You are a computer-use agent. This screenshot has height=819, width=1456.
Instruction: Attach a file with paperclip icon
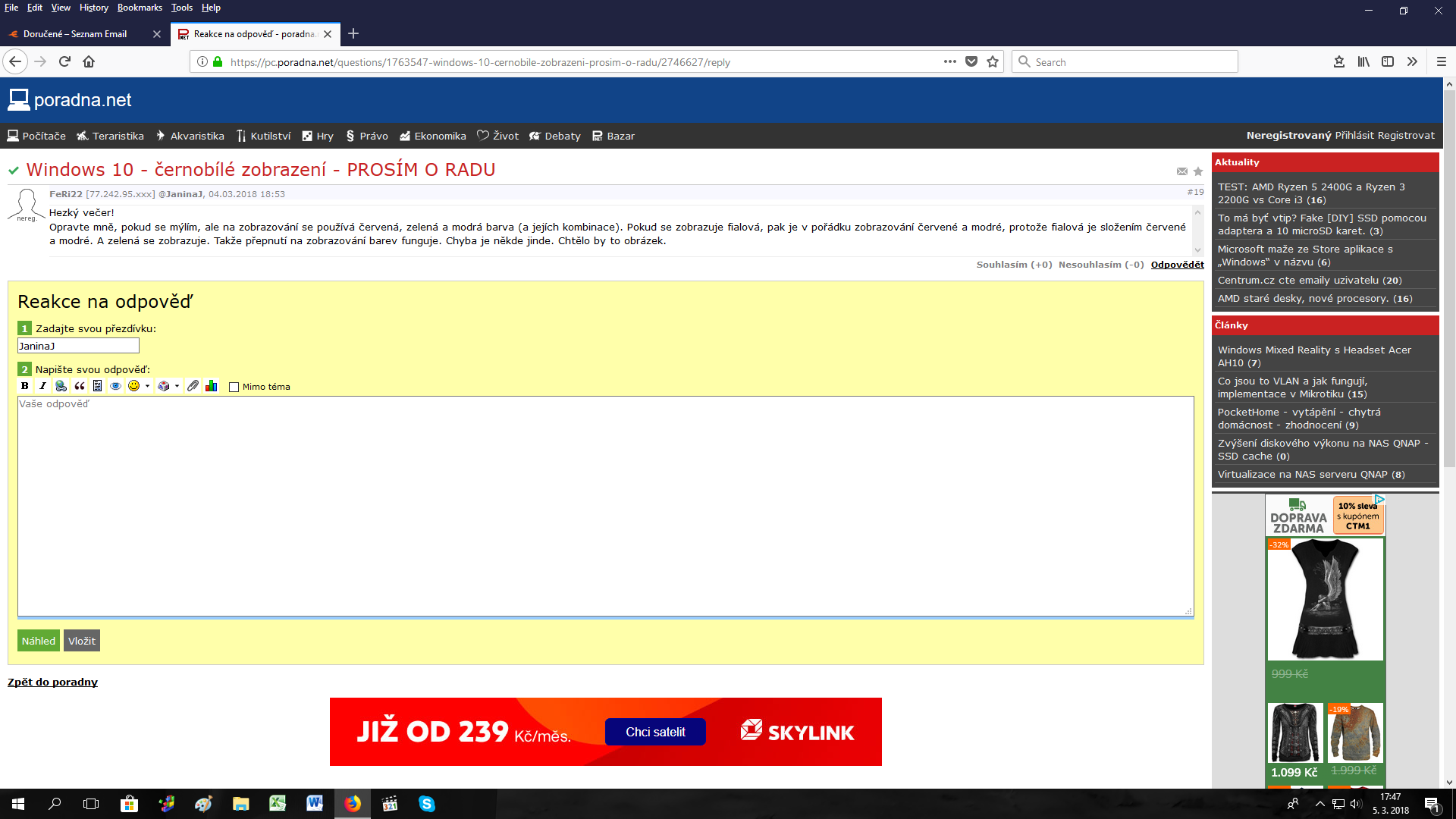[x=193, y=386]
